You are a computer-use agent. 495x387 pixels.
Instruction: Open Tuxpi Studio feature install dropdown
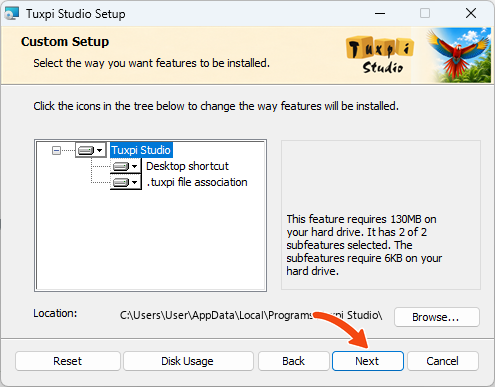(91, 150)
